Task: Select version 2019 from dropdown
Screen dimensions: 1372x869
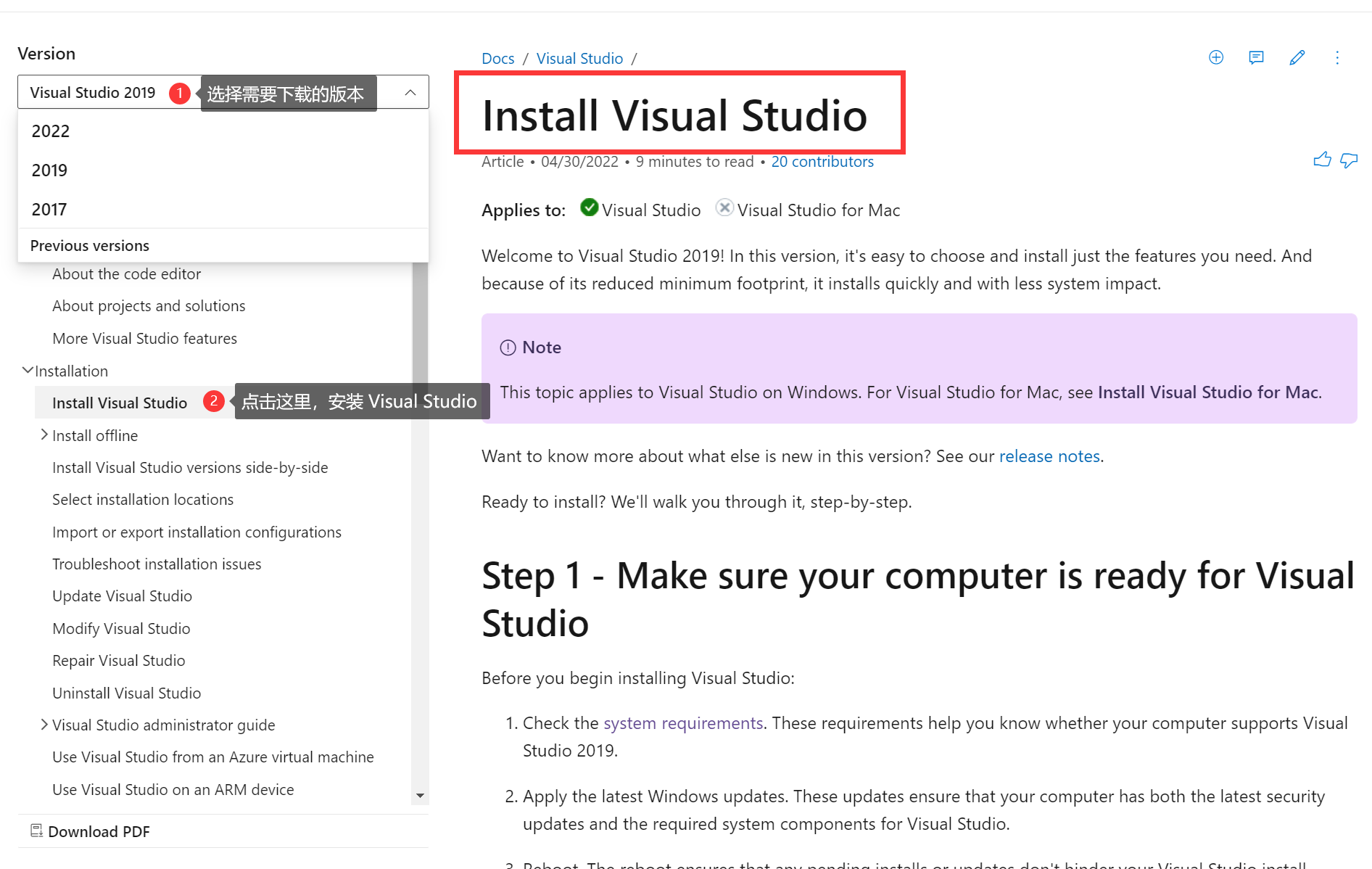Action: (223, 170)
